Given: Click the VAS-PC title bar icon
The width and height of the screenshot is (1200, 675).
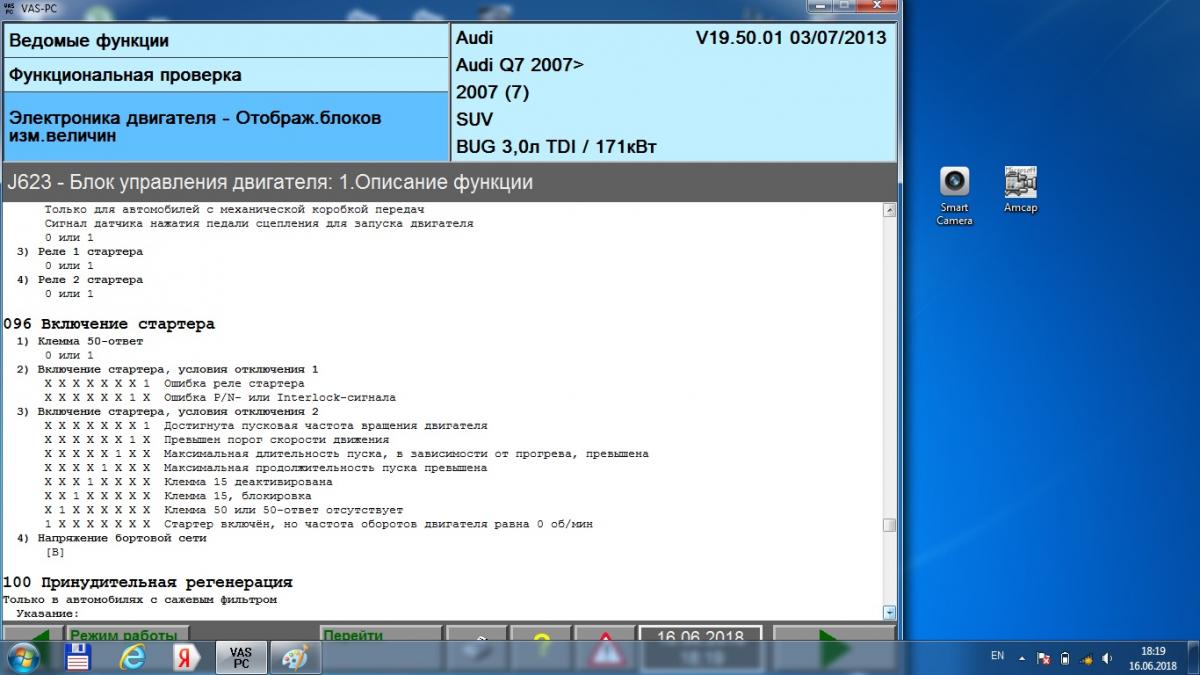Looking at the screenshot, I should [11, 6].
